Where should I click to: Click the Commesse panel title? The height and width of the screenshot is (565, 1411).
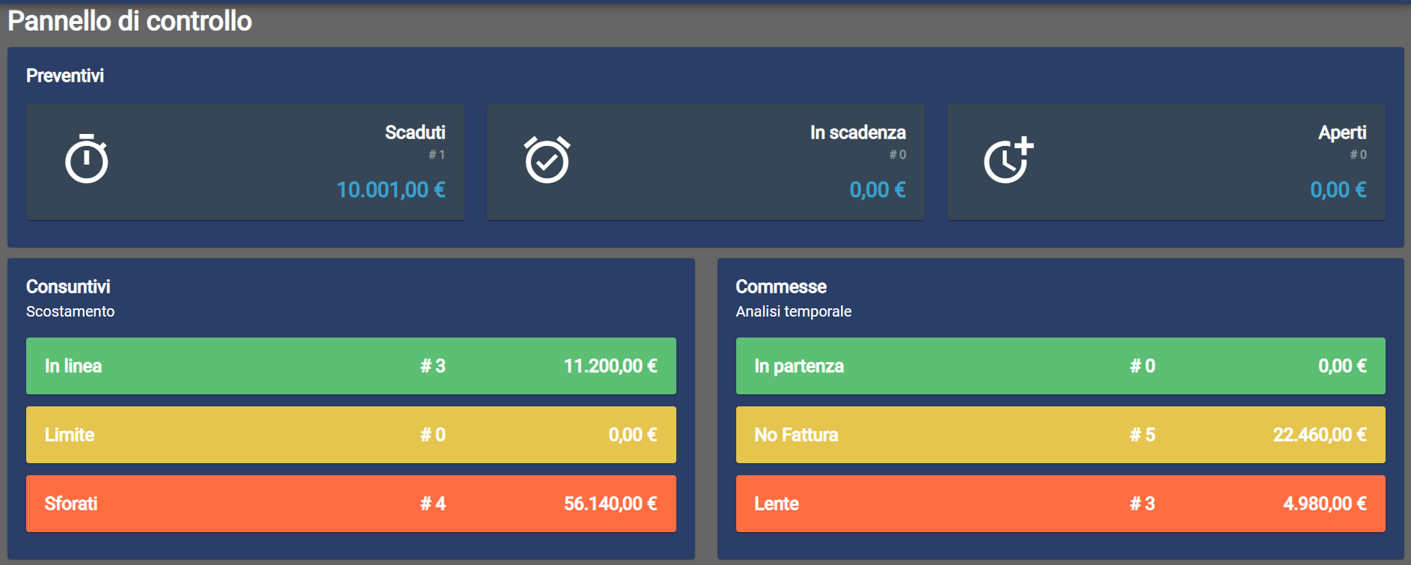(x=781, y=287)
